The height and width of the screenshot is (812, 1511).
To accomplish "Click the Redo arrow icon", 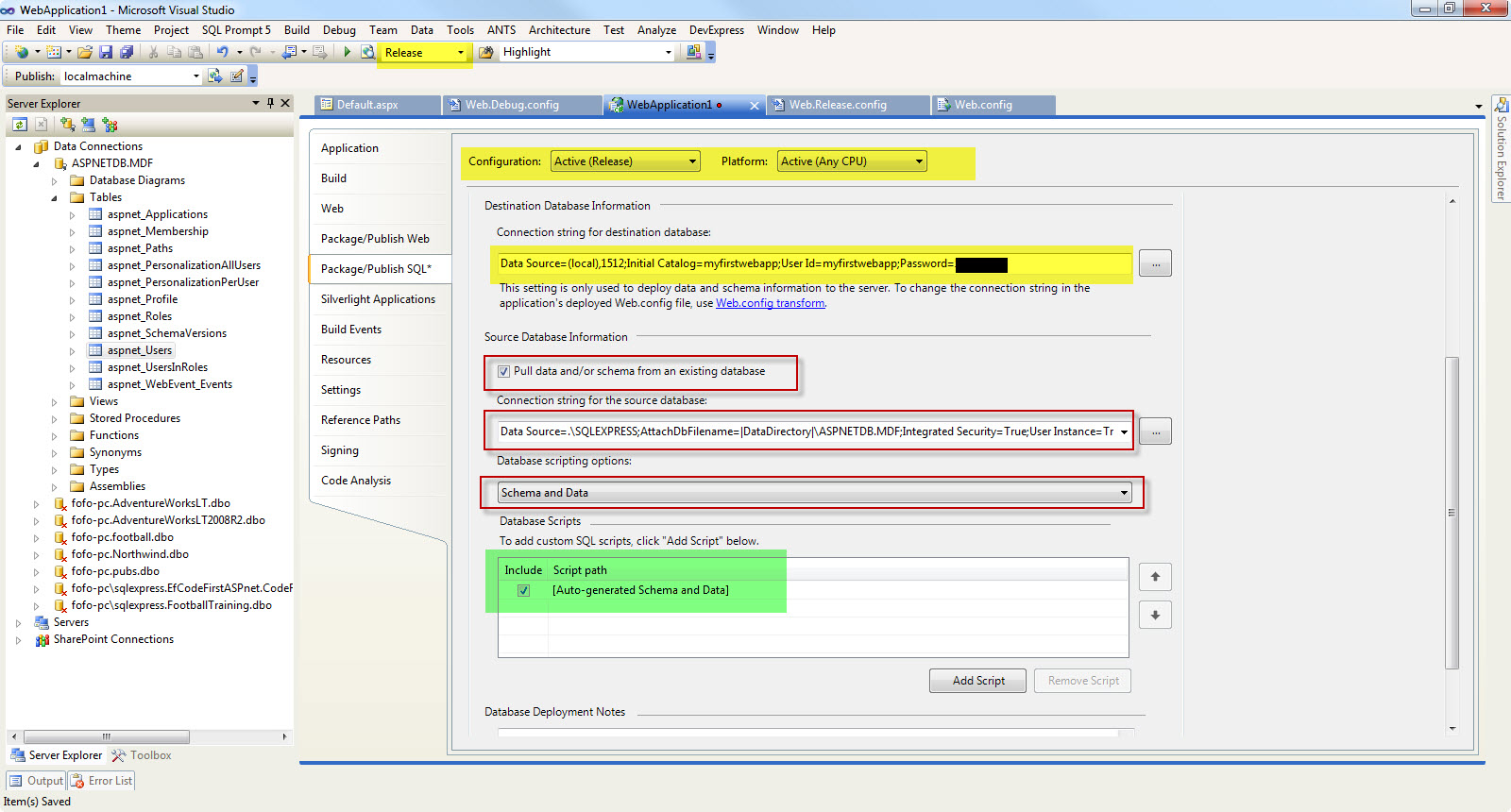I will (x=255, y=52).
